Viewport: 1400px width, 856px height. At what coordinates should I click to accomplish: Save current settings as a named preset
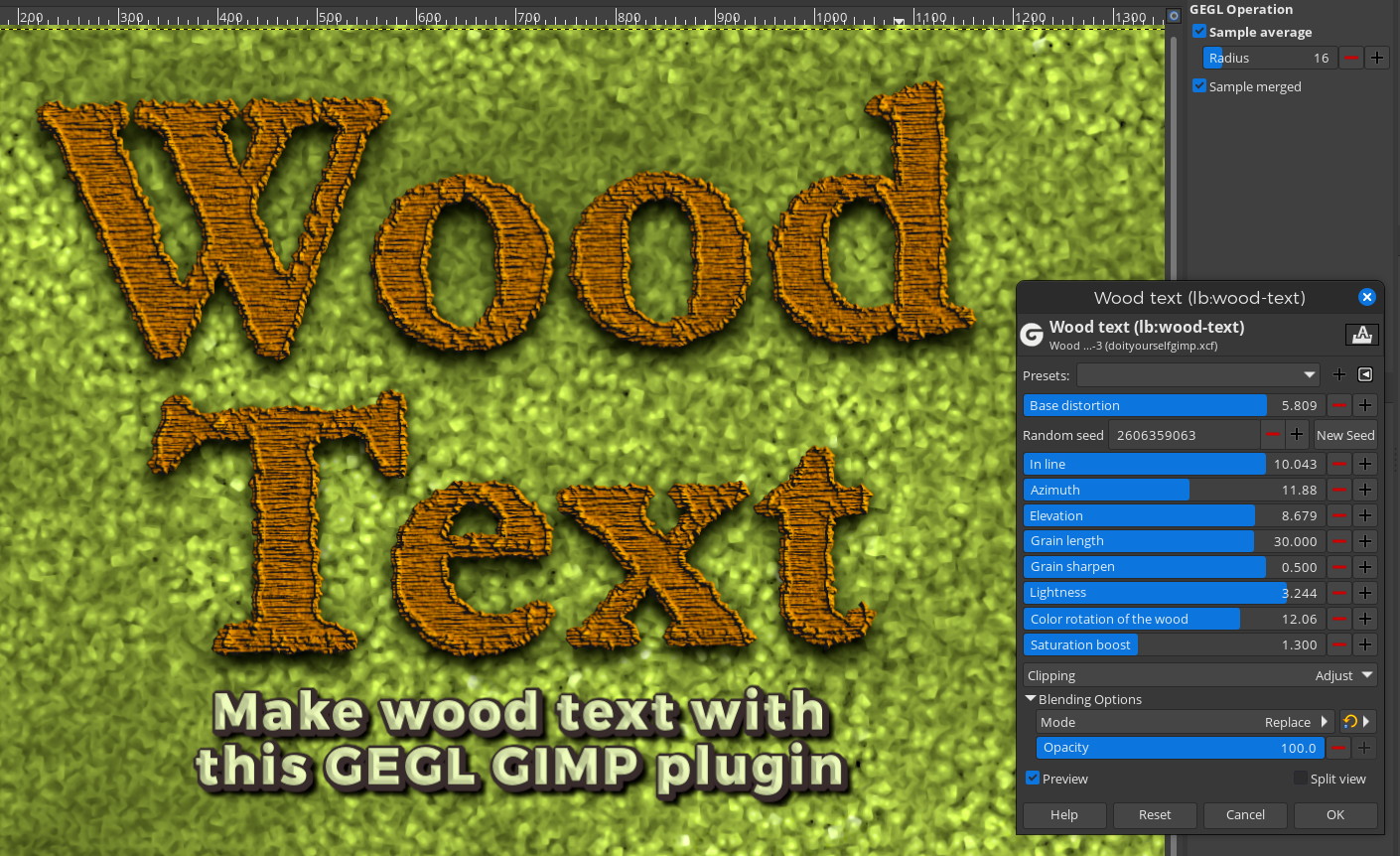(x=1339, y=374)
